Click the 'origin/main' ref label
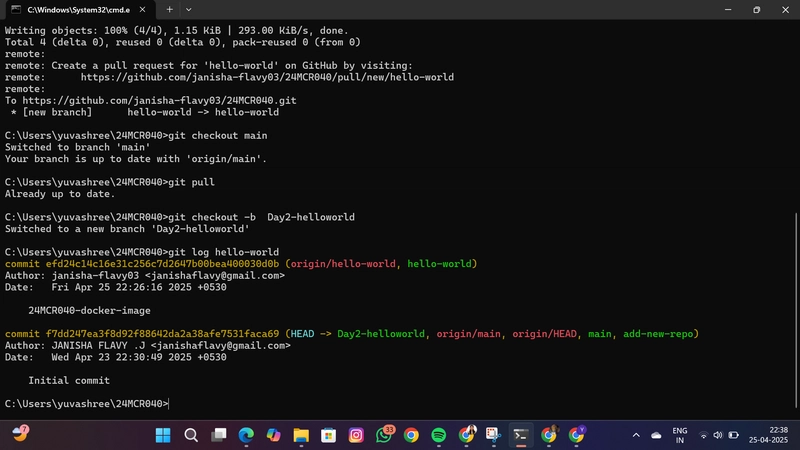The width and height of the screenshot is (800, 450). pos(468,334)
